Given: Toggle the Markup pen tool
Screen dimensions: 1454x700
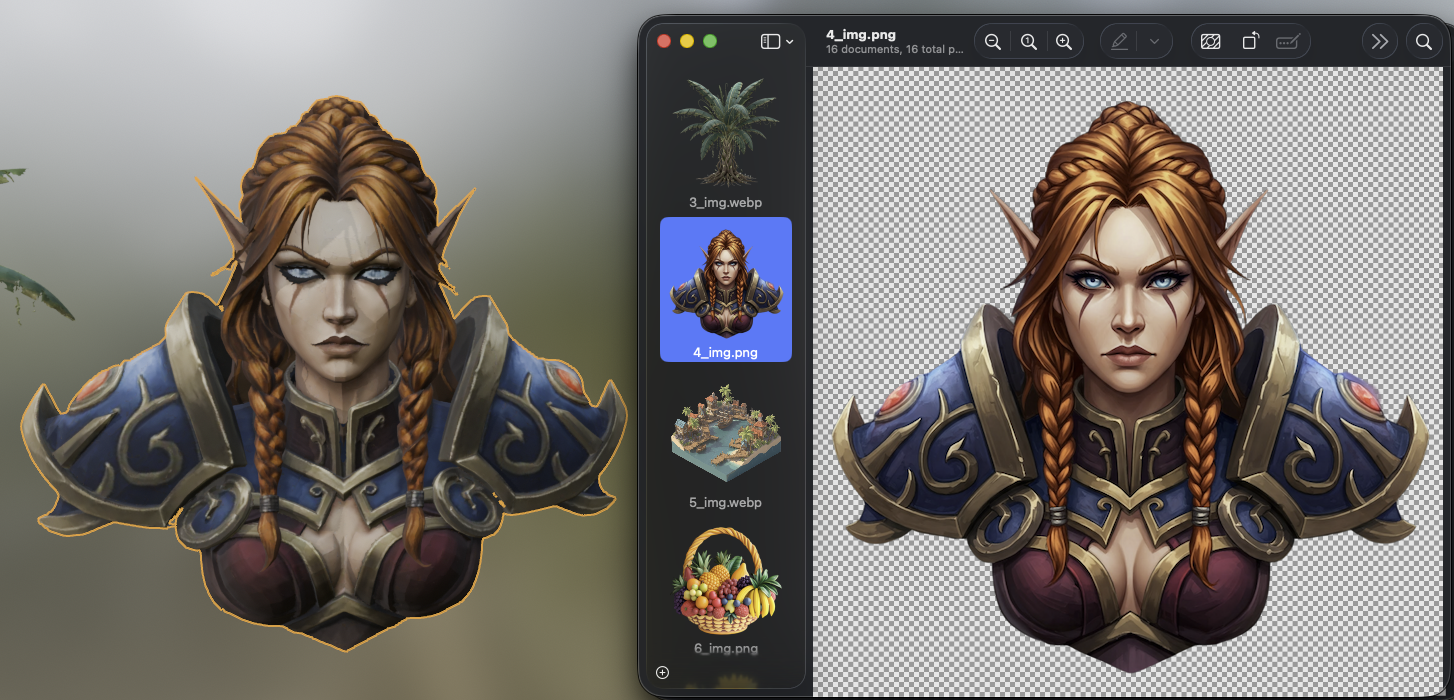Looking at the screenshot, I should pyautogui.click(x=1119, y=42).
